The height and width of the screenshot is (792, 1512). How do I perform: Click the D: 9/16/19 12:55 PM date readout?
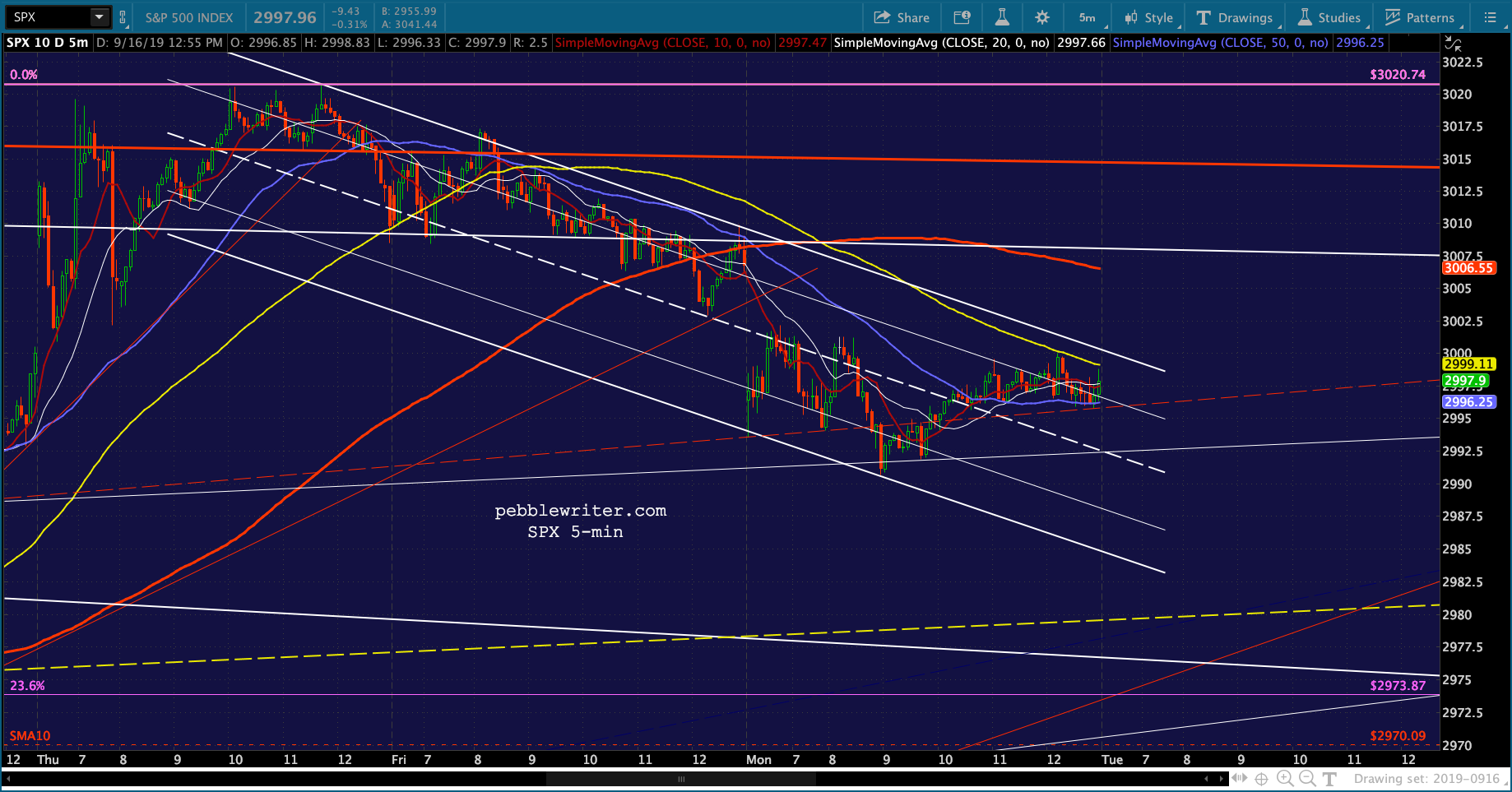coord(159,43)
